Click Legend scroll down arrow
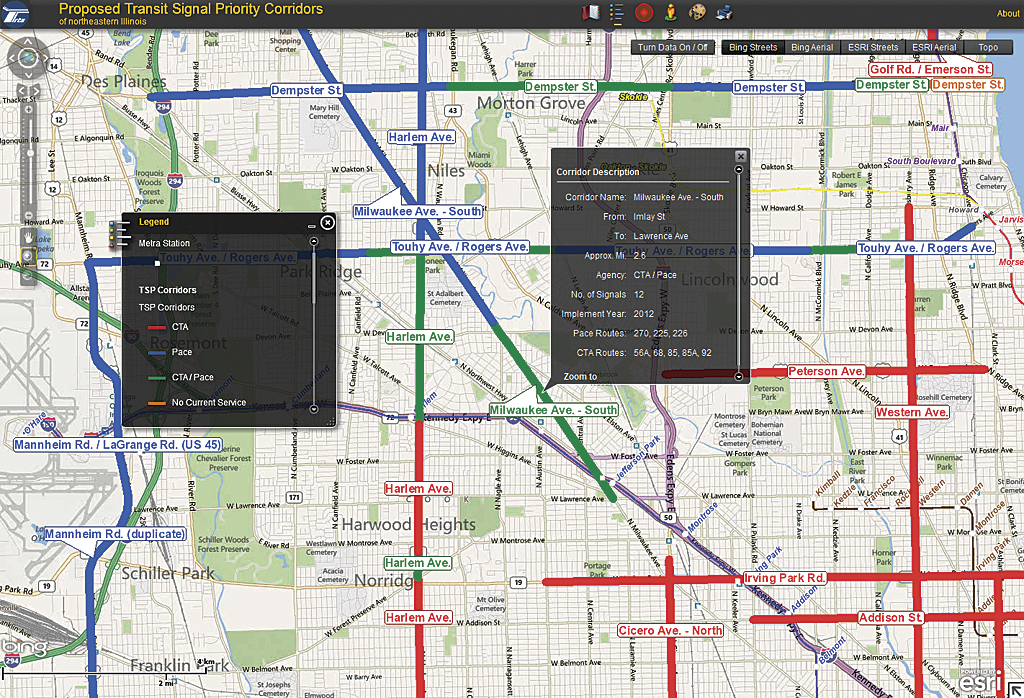 pyautogui.click(x=313, y=409)
